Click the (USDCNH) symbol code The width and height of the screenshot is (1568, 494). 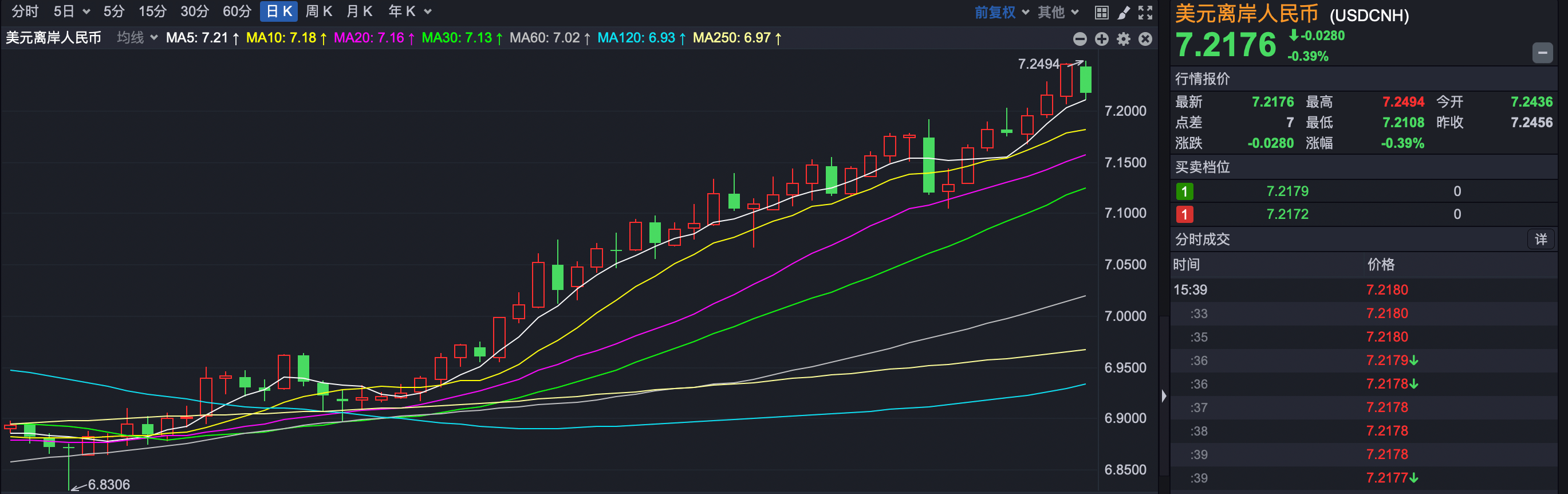point(1369,15)
